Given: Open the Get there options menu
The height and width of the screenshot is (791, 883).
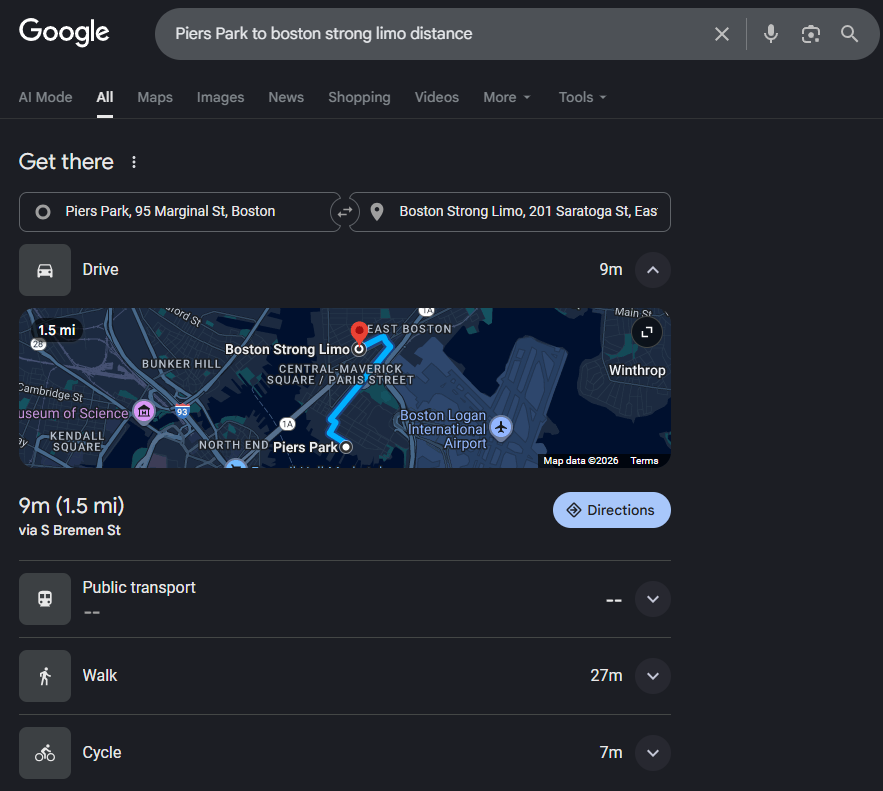Looking at the screenshot, I should (134, 162).
